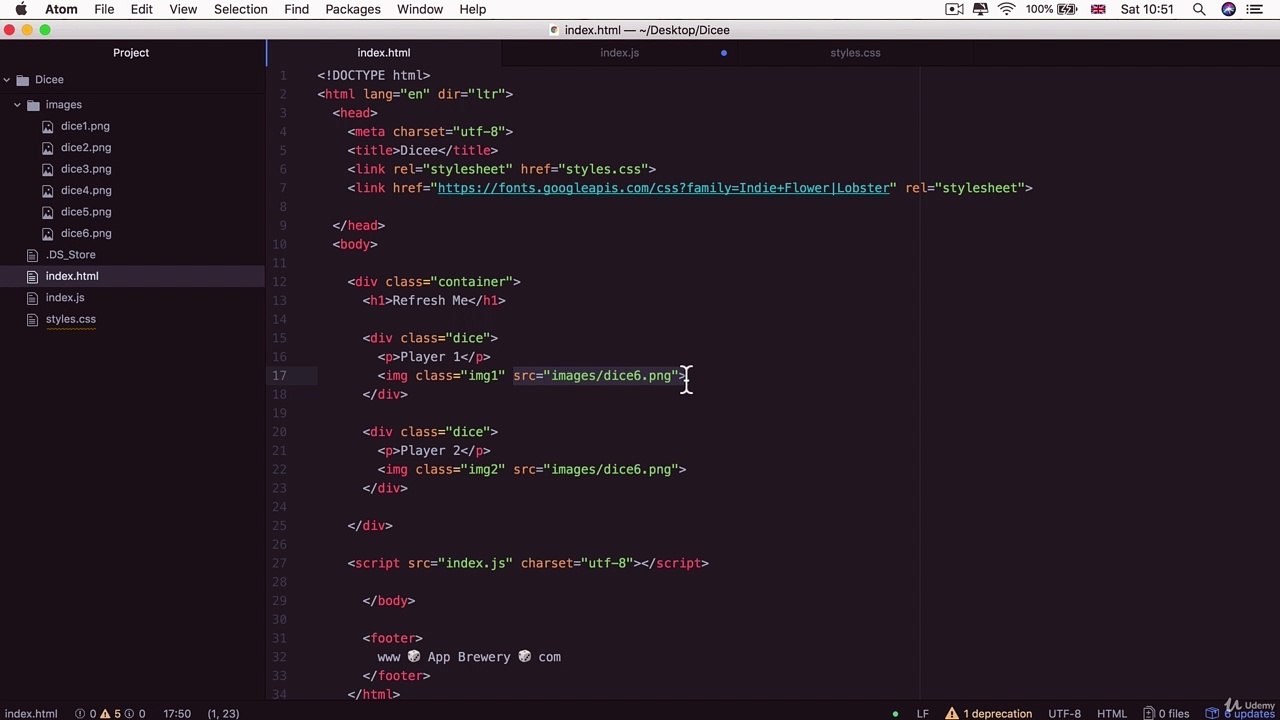Image resolution: width=1280 pixels, height=720 pixels.
Task: Open the Packages menu
Action: [x=353, y=9]
